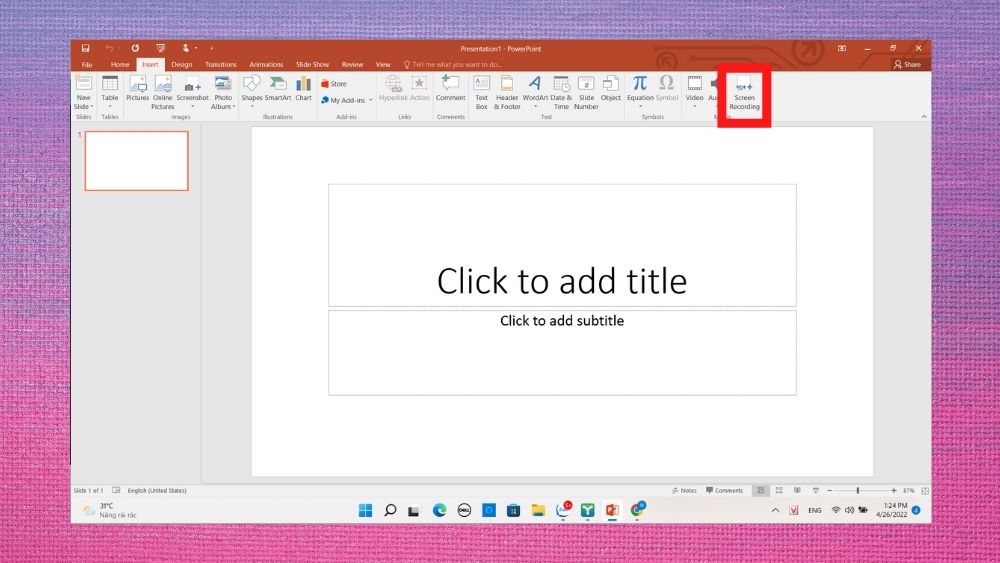Insert Pictures from the device
The image size is (1000, 563).
(x=137, y=89)
